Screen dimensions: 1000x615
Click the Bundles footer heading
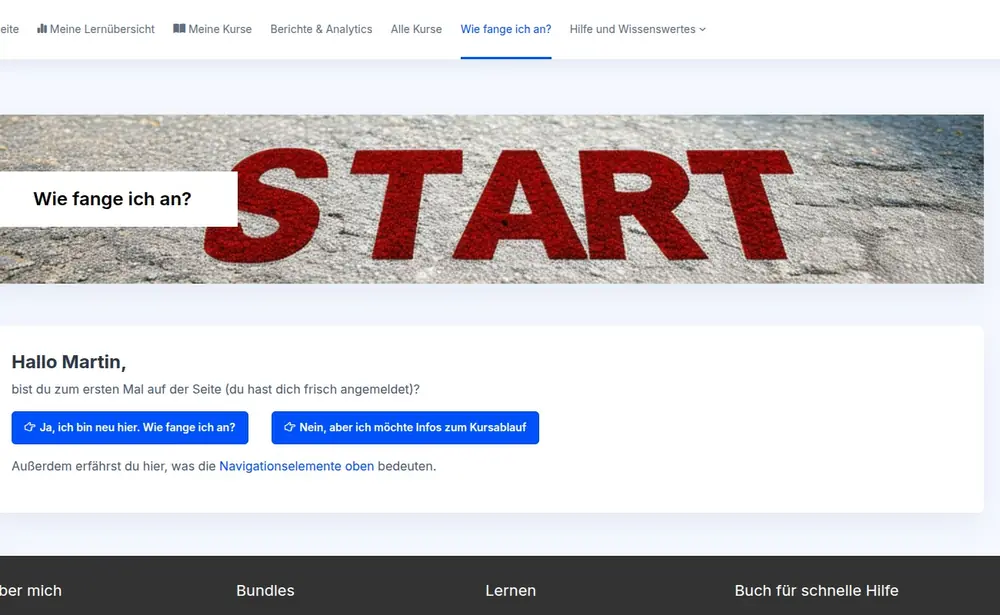(x=265, y=591)
